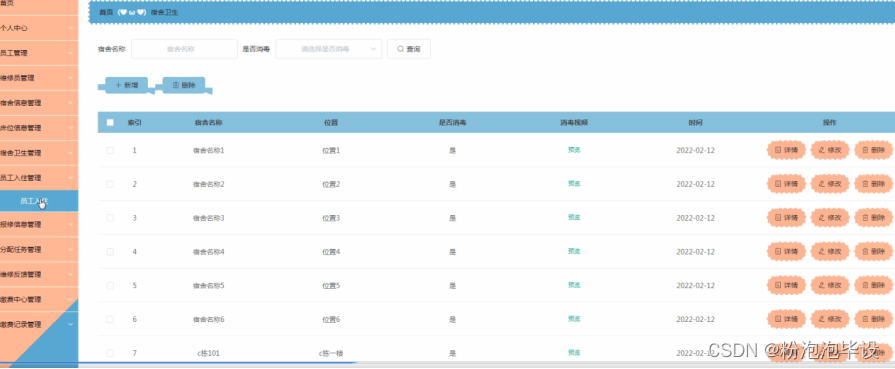Screen dimensions: 895x369
Task: View 详情 for the 宿舍名称3 row
Action: point(787,218)
